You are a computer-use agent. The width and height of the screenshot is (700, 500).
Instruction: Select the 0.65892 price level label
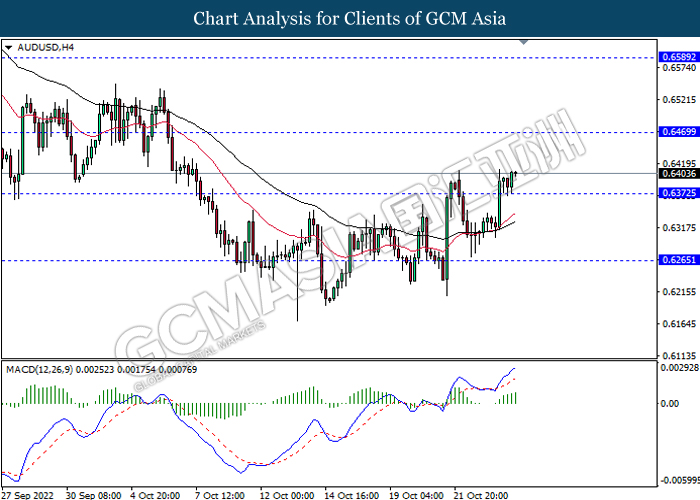pos(679,57)
